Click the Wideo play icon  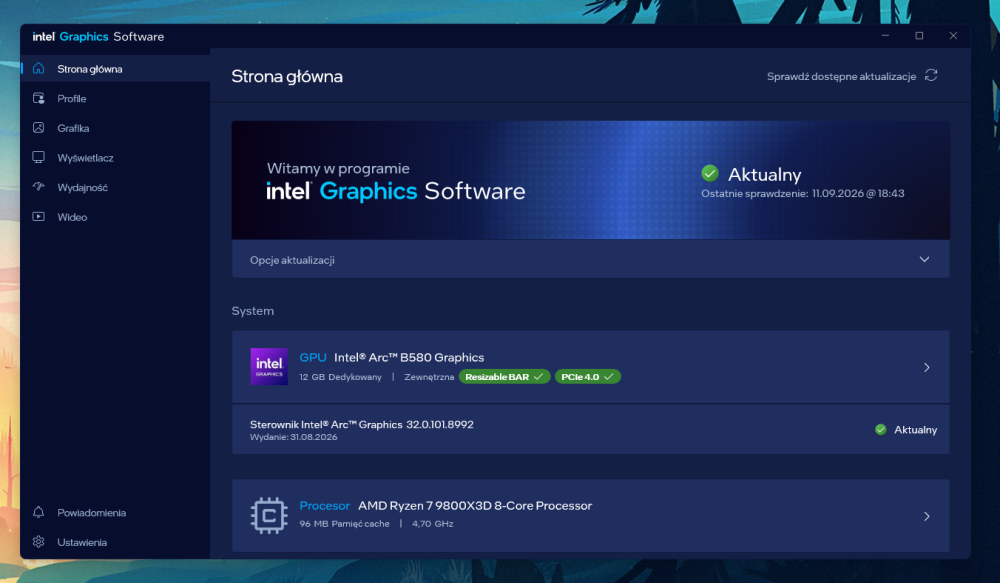coord(38,216)
